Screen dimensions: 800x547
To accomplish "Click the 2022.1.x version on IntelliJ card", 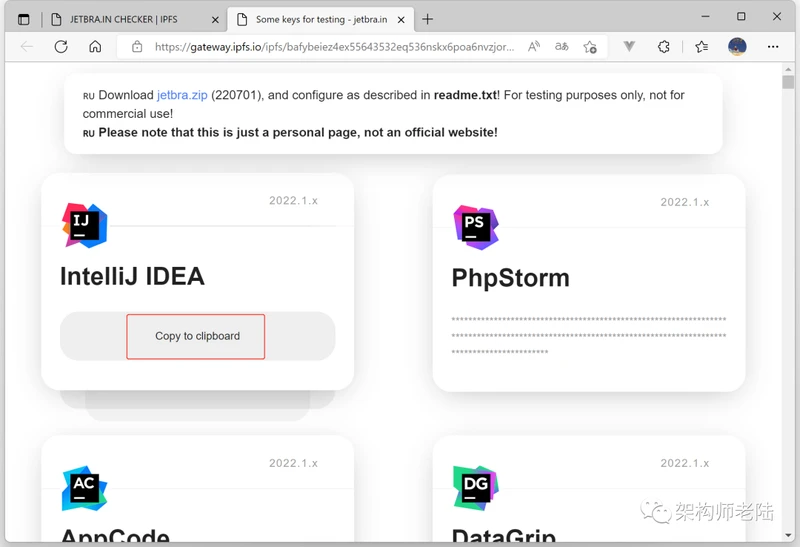I will pyautogui.click(x=293, y=201).
